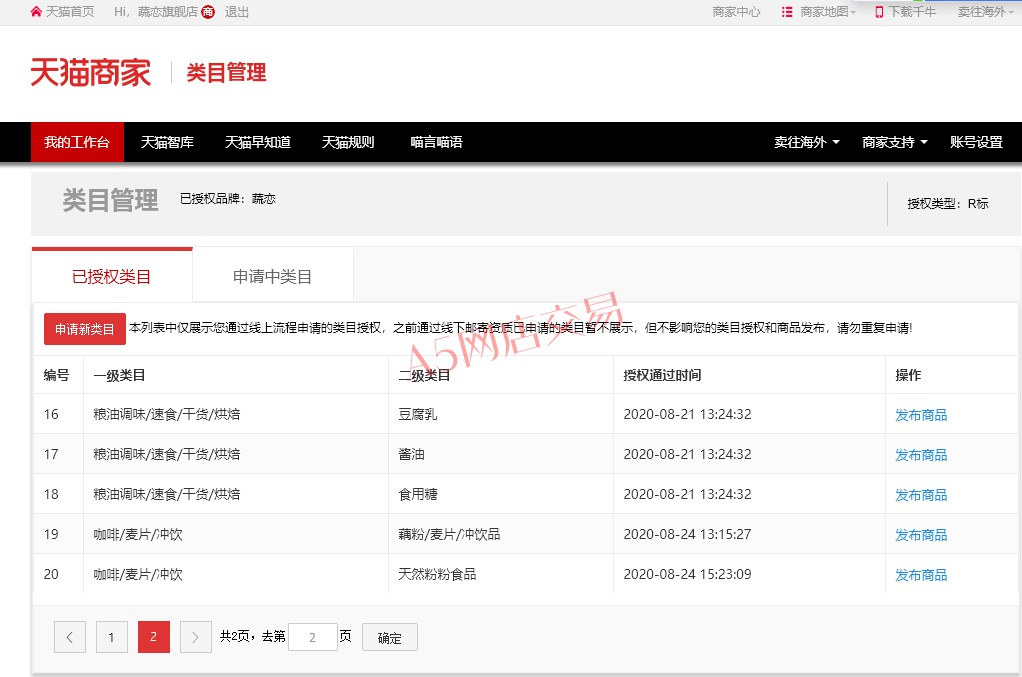Click the highlighted page 2 button
1022x677 pixels.
pos(154,637)
